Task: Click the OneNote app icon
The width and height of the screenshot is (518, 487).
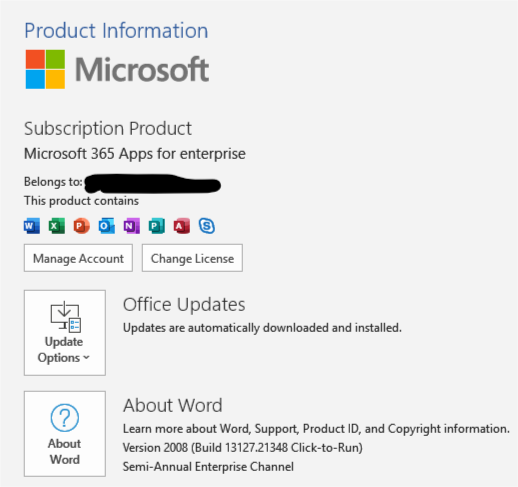Action: click(x=132, y=226)
